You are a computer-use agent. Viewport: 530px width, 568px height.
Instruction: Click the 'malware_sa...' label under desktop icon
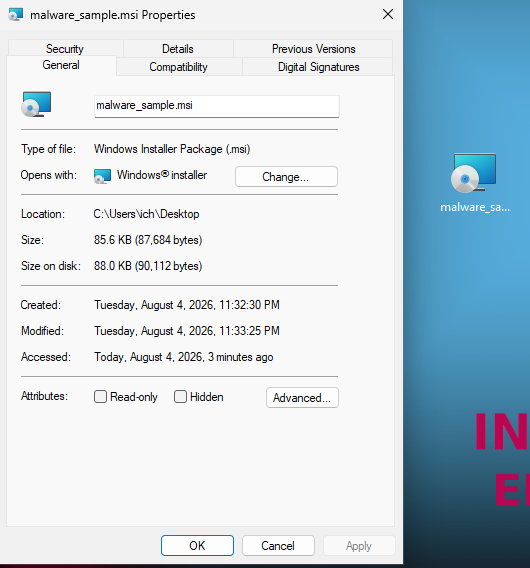pyautogui.click(x=475, y=207)
